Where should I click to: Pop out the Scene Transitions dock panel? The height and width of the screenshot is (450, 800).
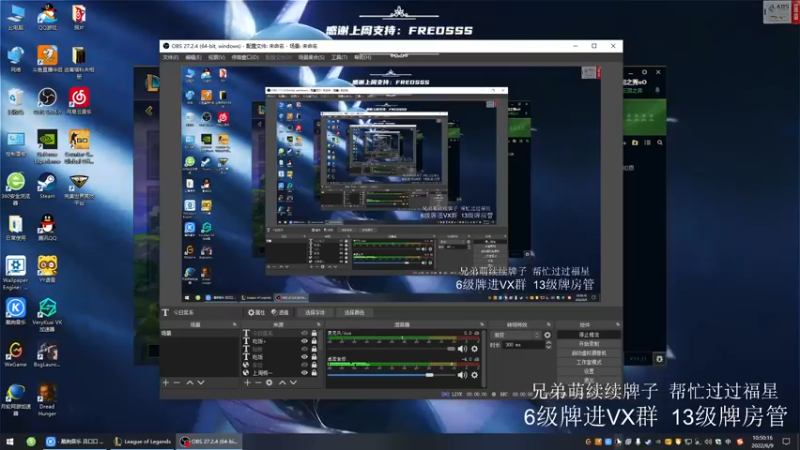(549, 324)
